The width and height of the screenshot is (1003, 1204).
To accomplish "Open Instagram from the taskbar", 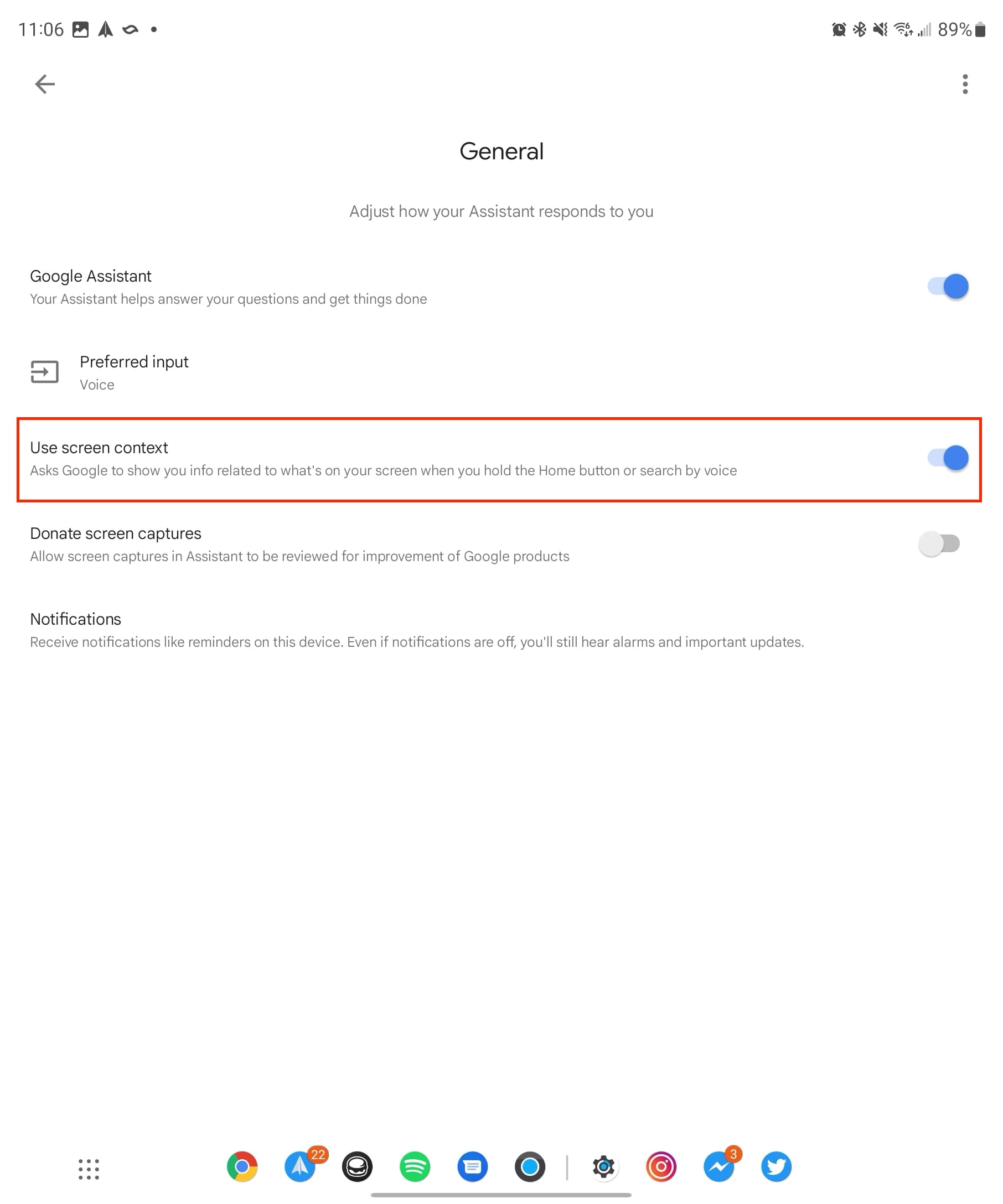I will click(661, 1167).
